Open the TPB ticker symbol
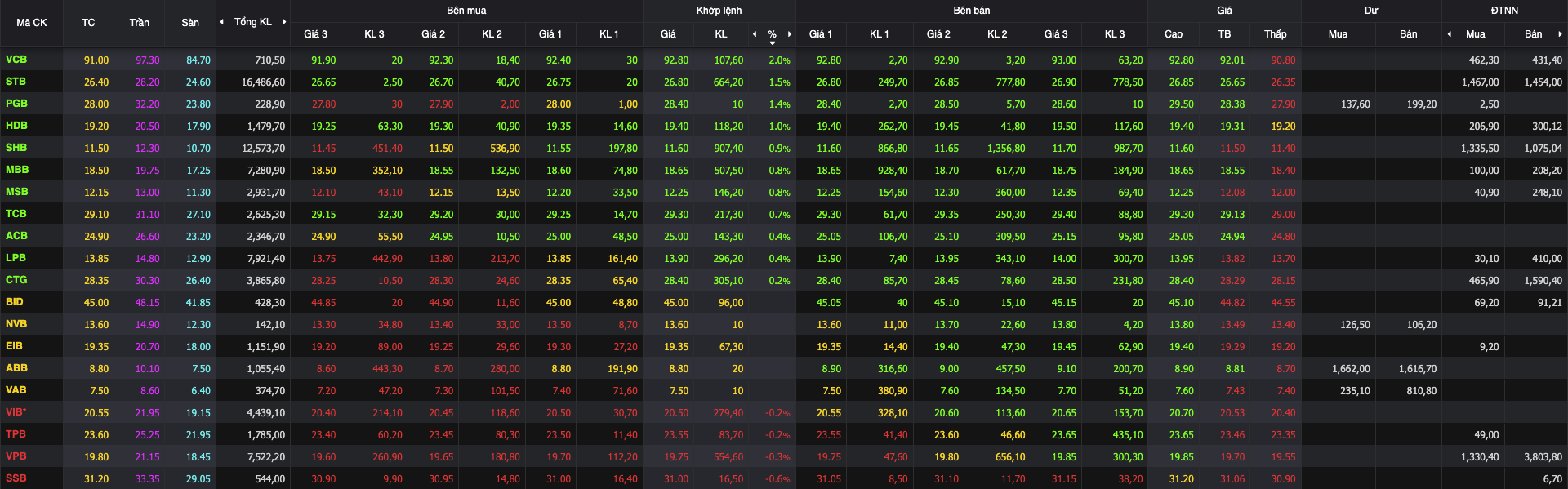 16,434
